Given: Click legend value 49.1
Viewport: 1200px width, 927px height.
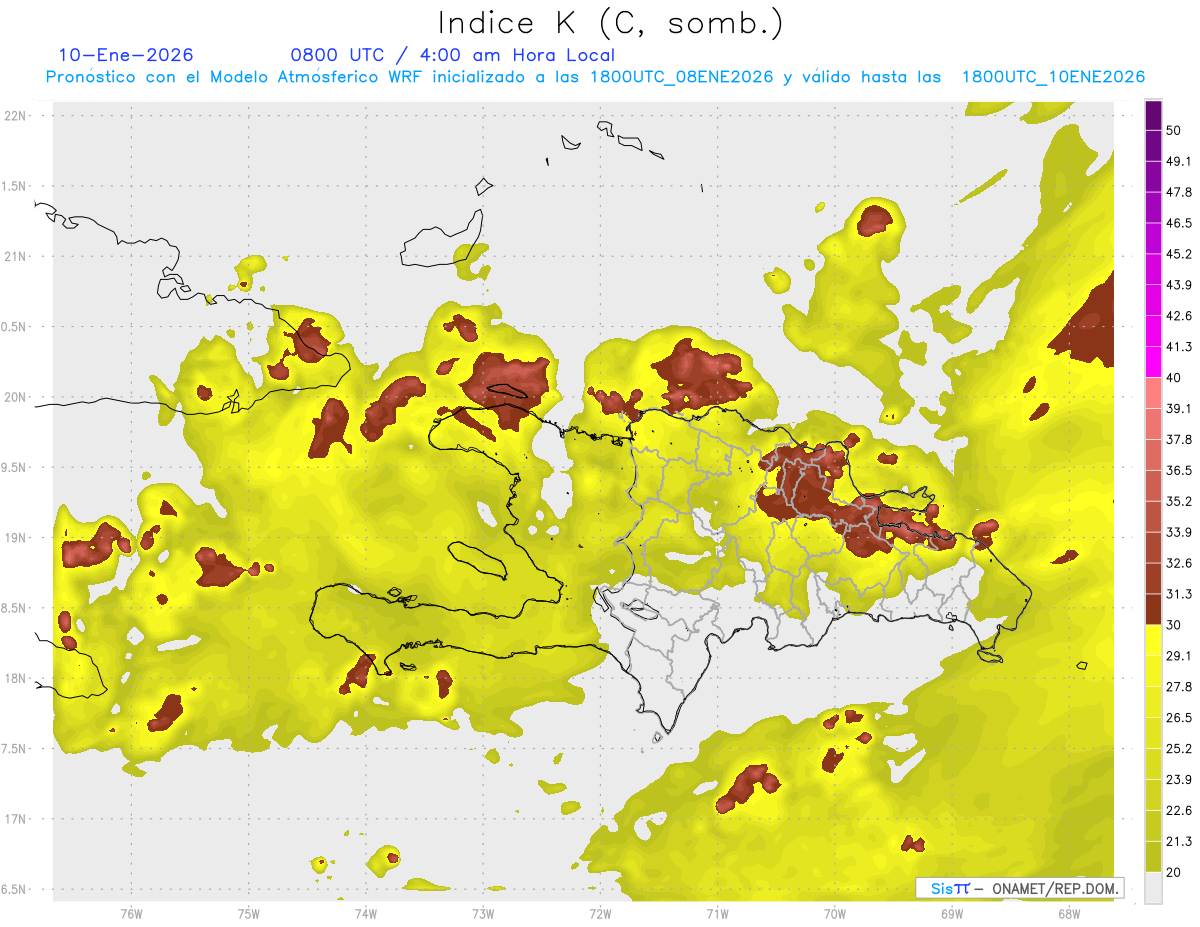Looking at the screenshot, I should coord(1179,161).
